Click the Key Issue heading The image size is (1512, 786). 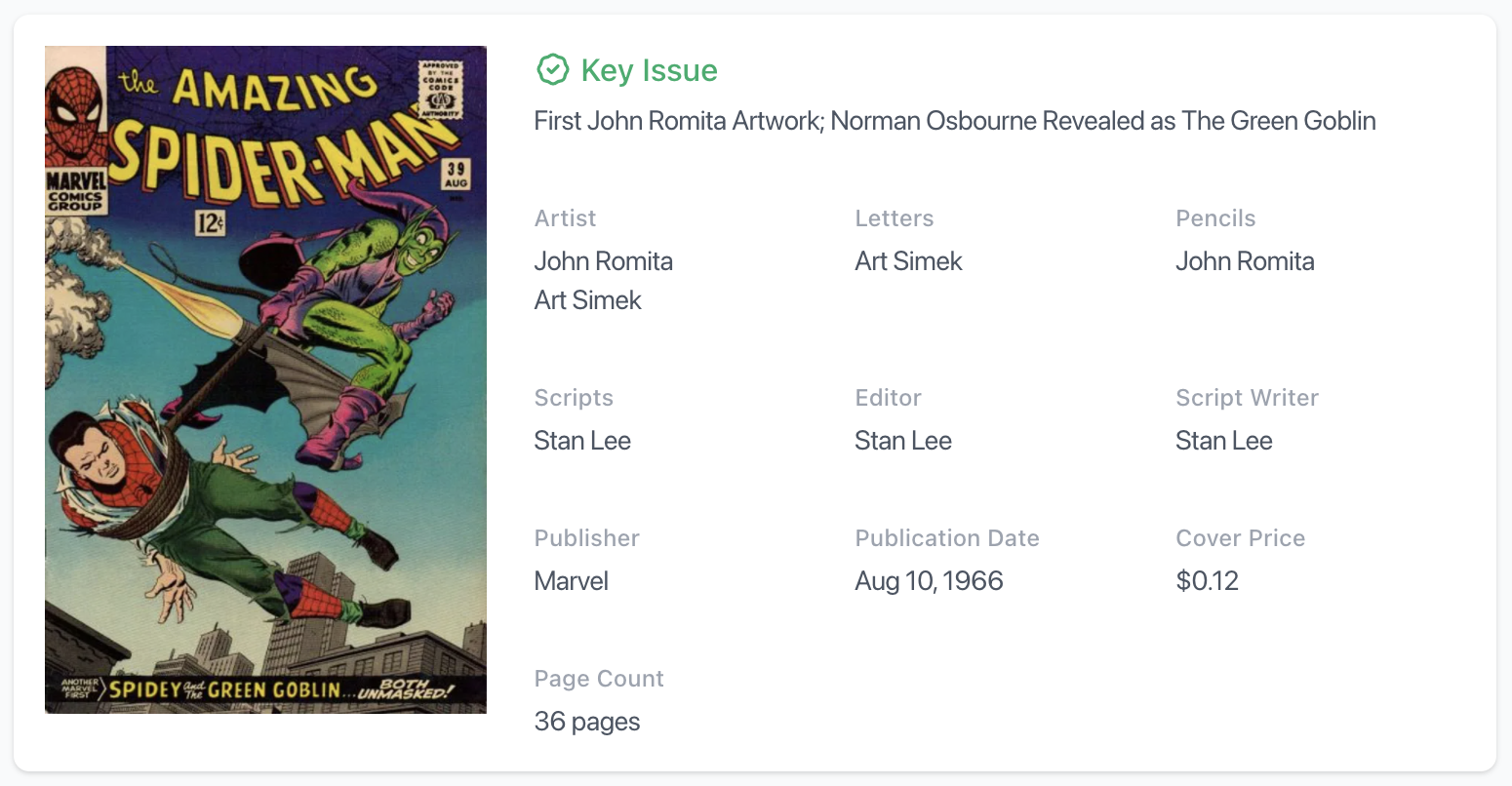[x=649, y=70]
